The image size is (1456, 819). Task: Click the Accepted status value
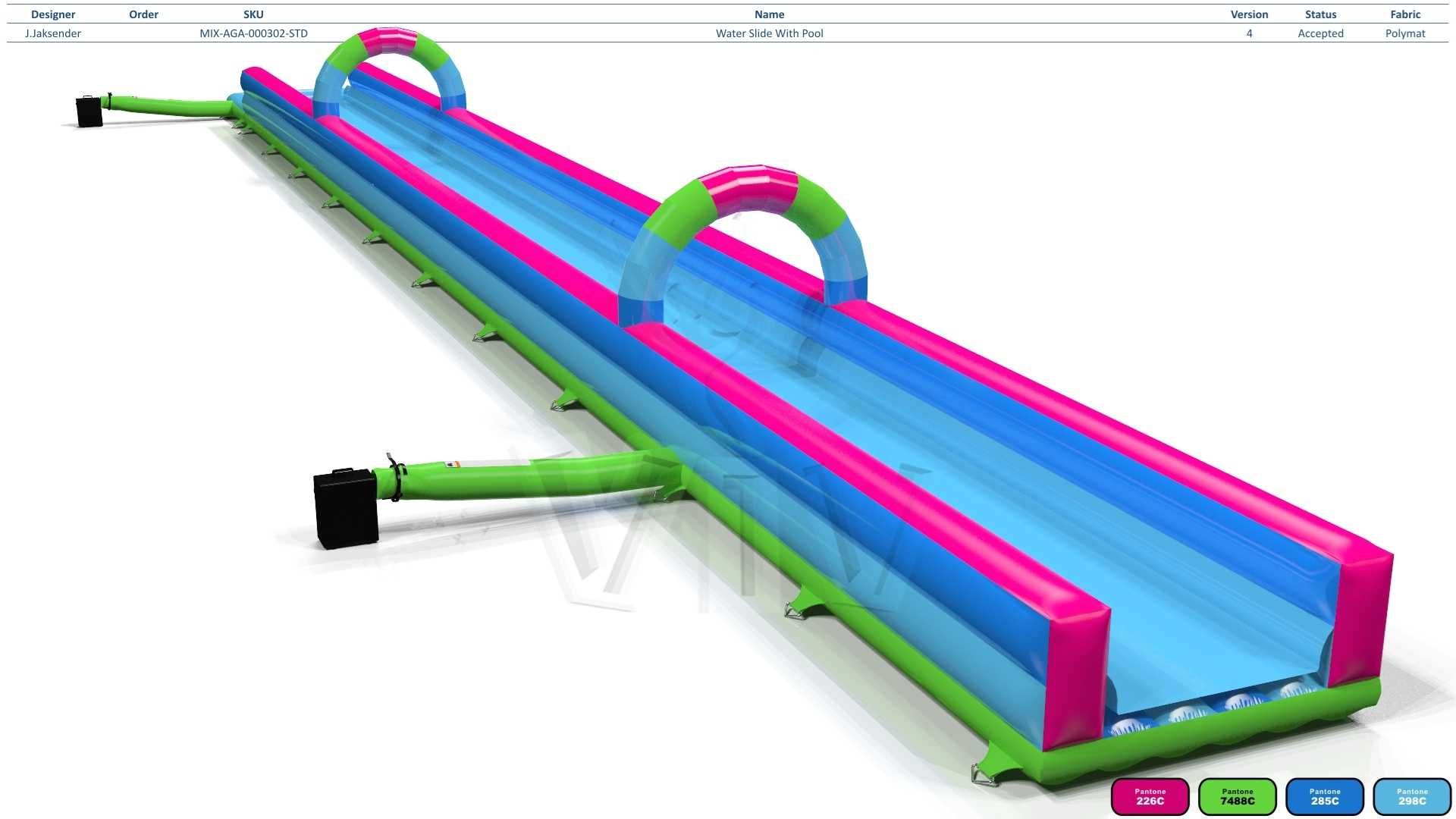pos(1320,33)
